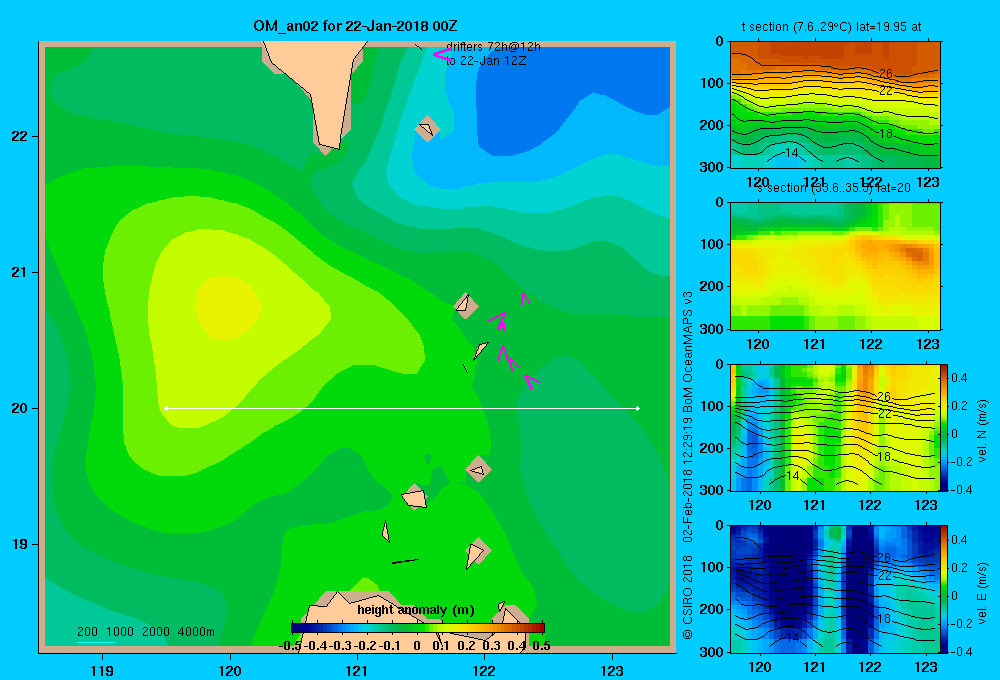Click the west diamond endpoint of white section line
The width and height of the screenshot is (1000, 680).
coord(166,408)
